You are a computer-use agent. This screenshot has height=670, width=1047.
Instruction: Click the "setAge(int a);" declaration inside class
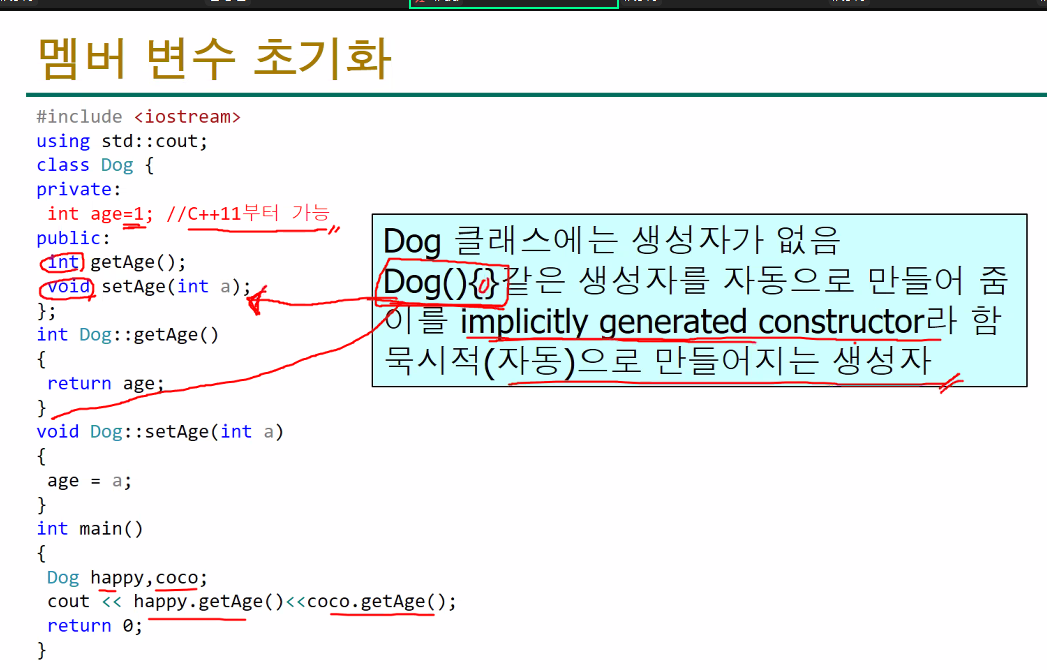(x=176, y=287)
